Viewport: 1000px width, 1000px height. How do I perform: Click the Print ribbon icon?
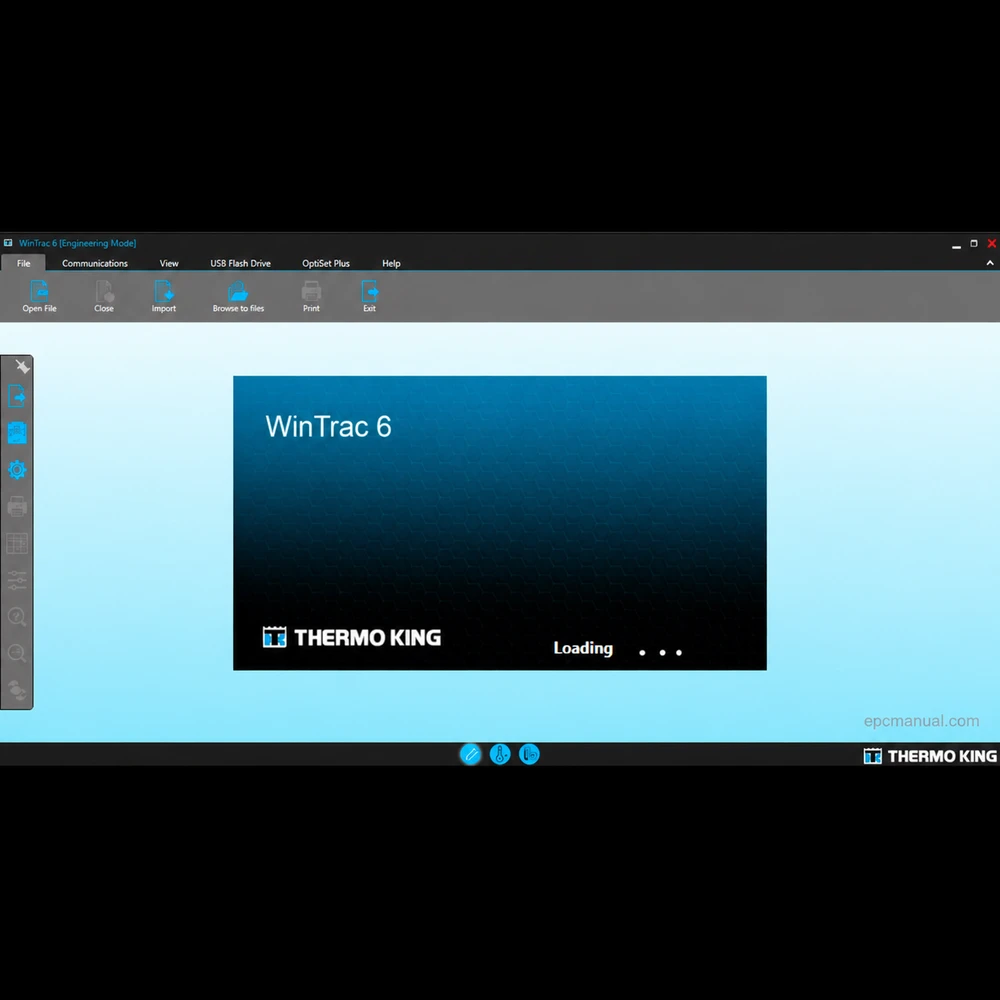311,291
